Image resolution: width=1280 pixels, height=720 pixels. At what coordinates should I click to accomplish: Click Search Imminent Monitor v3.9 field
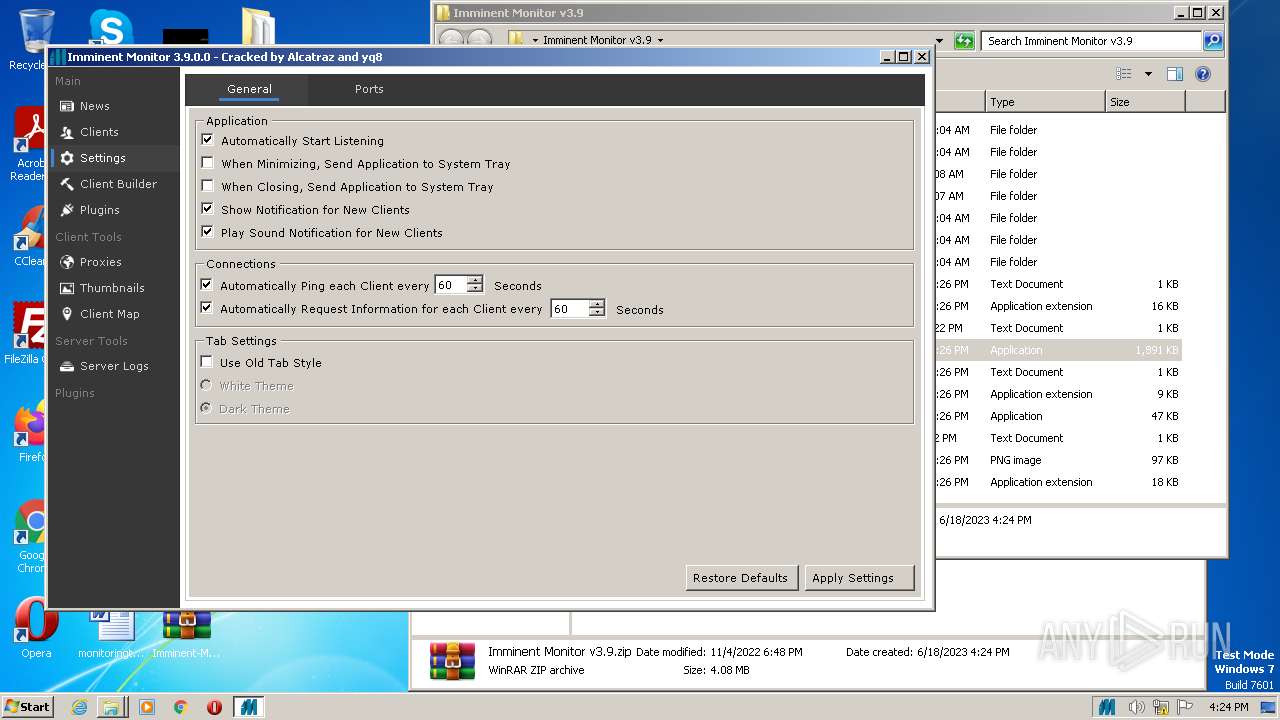1091,41
